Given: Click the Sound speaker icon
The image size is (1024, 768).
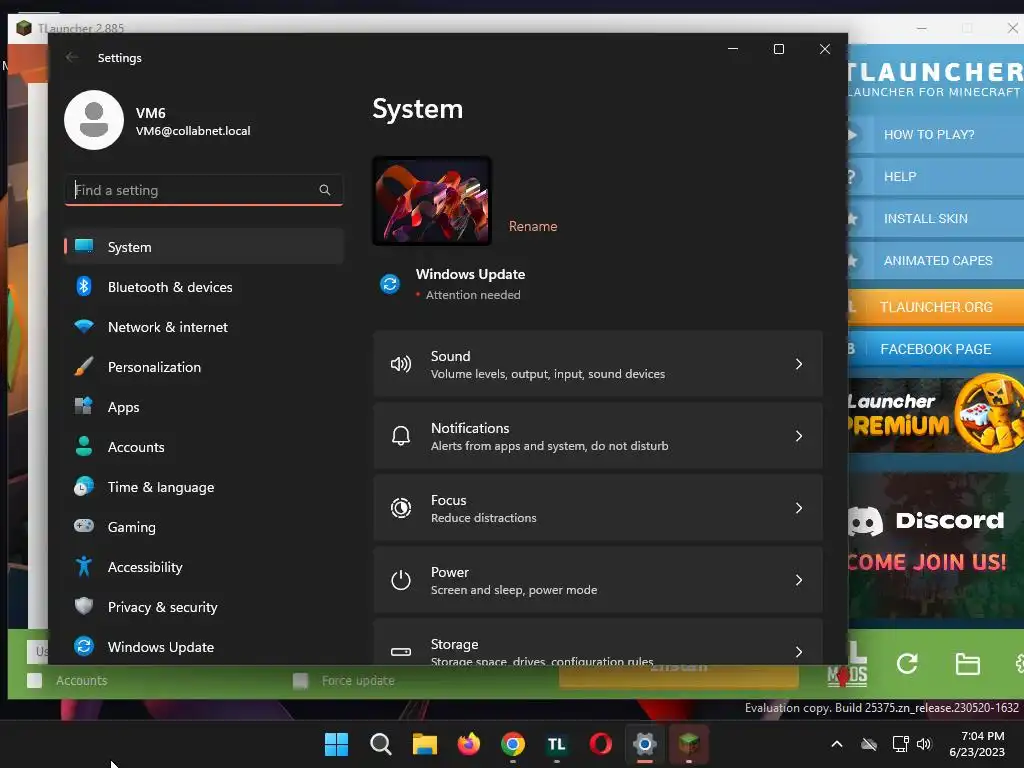Looking at the screenshot, I should (401, 364).
